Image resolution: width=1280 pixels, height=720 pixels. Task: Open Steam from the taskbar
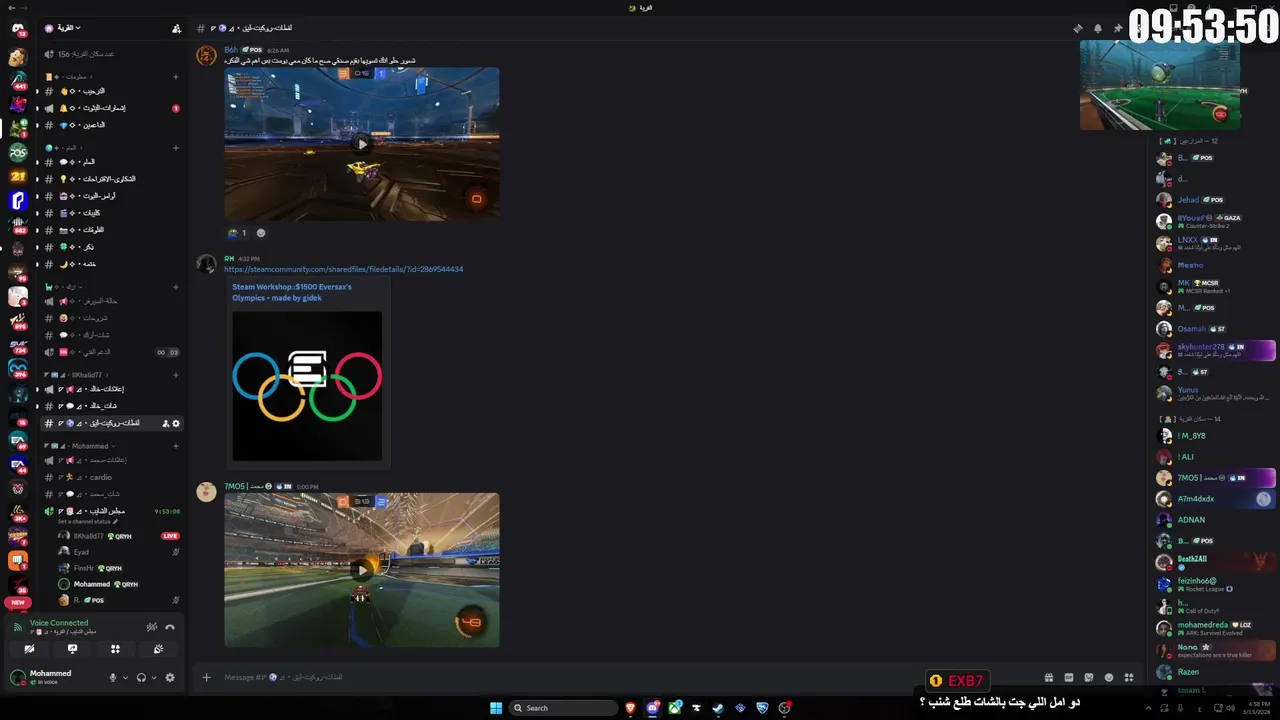(718, 708)
